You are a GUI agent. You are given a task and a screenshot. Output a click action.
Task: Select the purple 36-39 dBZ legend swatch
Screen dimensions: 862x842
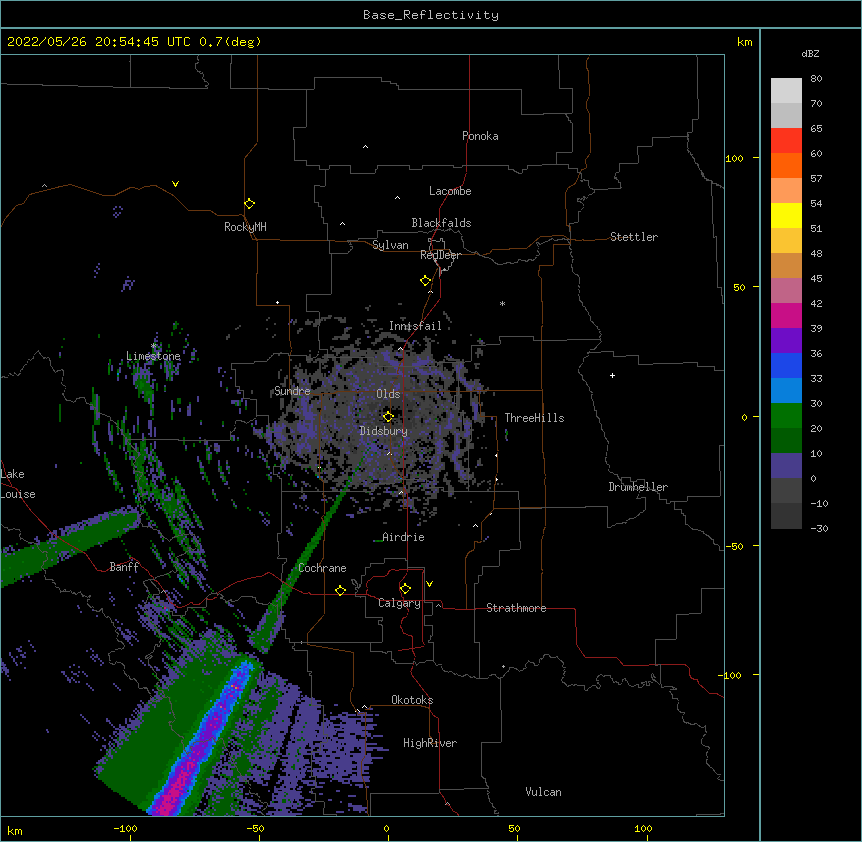tap(786, 341)
